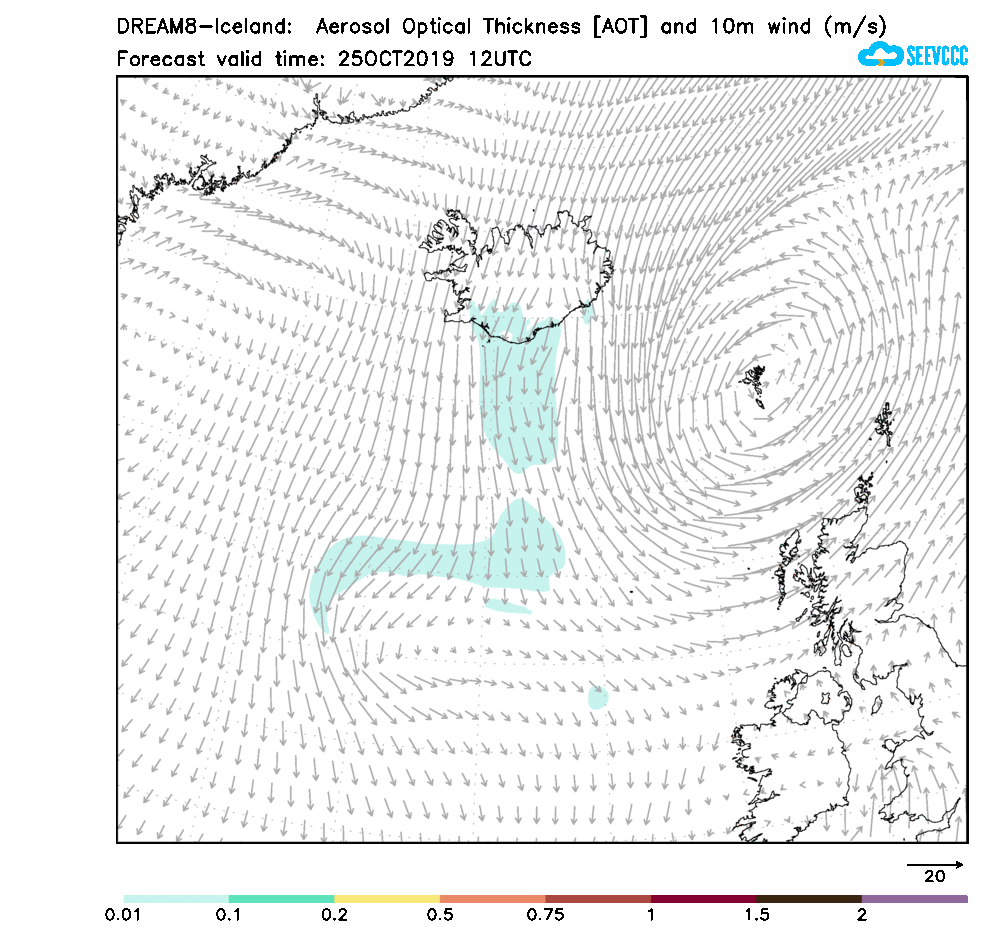Viewport: 983px width, 937px height.
Task: Select the purple color scale segment
Action: point(914,899)
